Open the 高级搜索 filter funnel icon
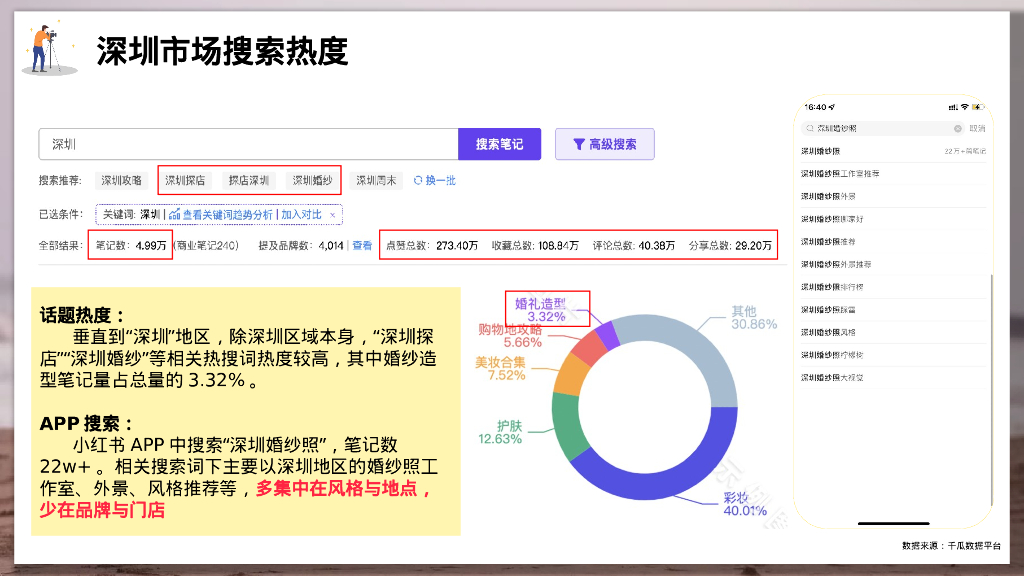This screenshot has width=1024, height=576. coord(578,143)
